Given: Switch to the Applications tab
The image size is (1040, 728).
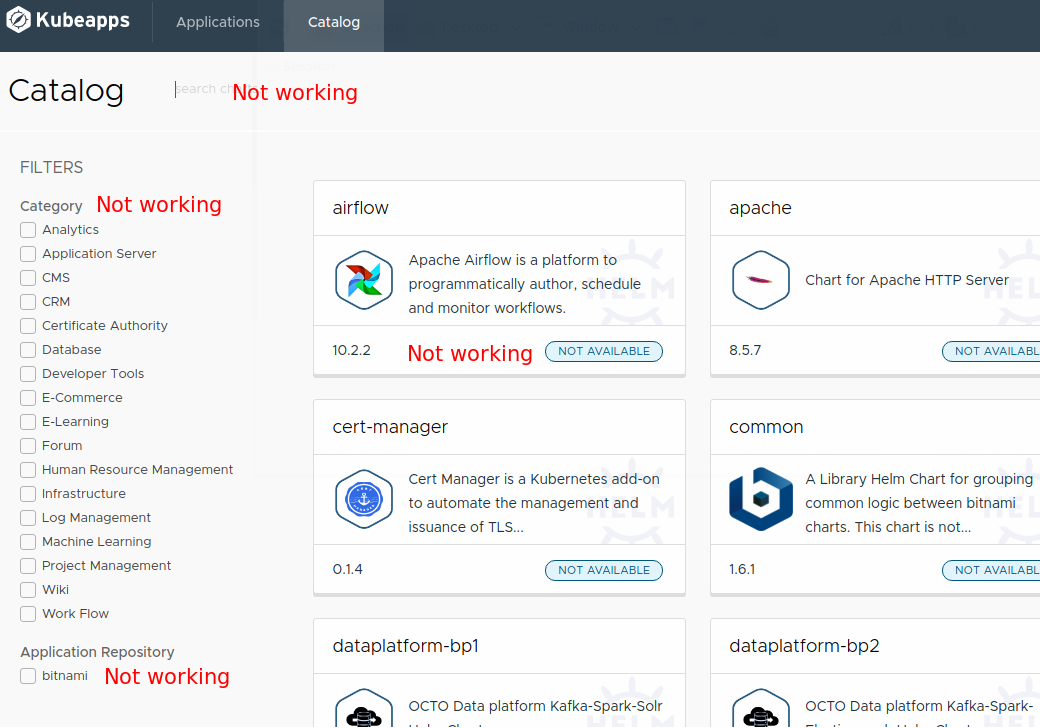Looking at the screenshot, I should coord(218,21).
